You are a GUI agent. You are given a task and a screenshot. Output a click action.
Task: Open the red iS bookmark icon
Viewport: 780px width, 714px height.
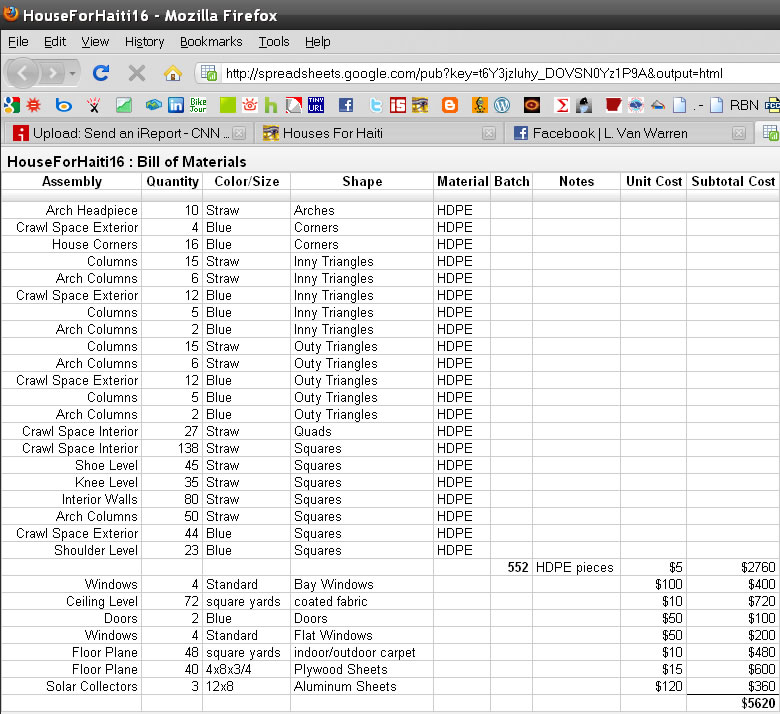pos(397,105)
